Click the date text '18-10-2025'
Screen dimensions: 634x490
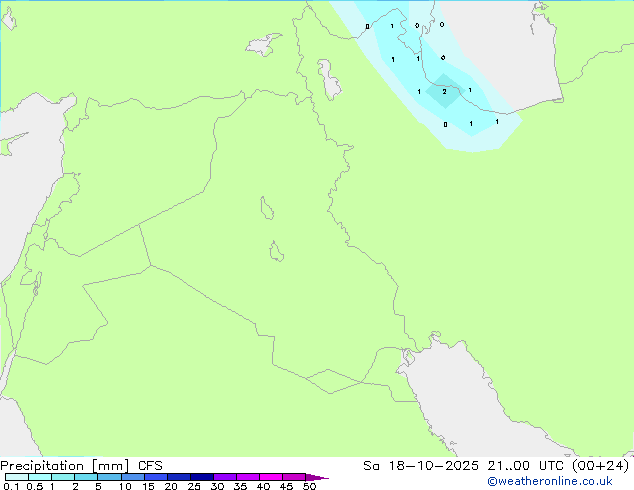click(x=433, y=466)
